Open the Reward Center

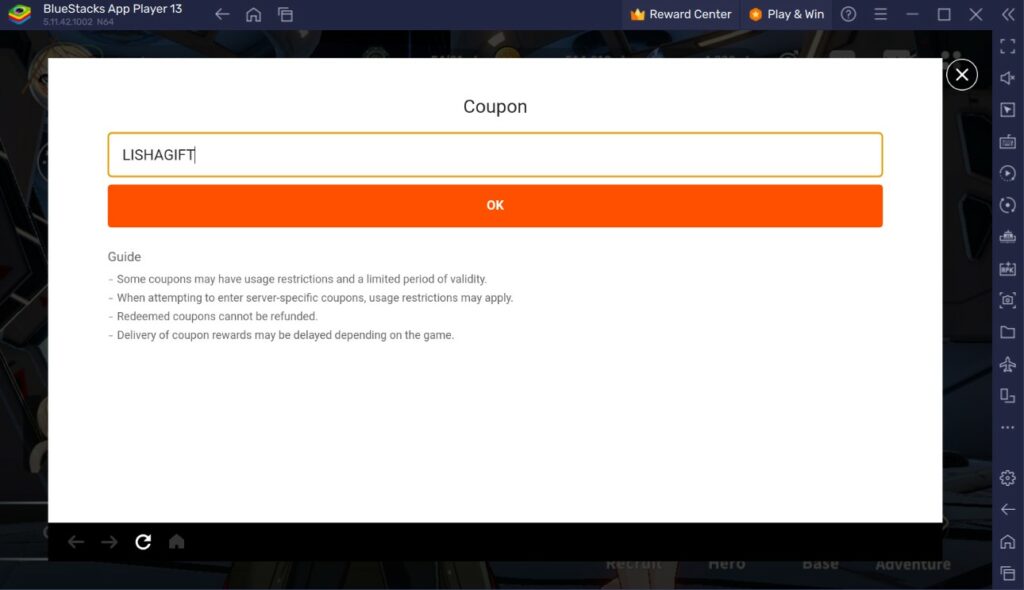(x=680, y=14)
